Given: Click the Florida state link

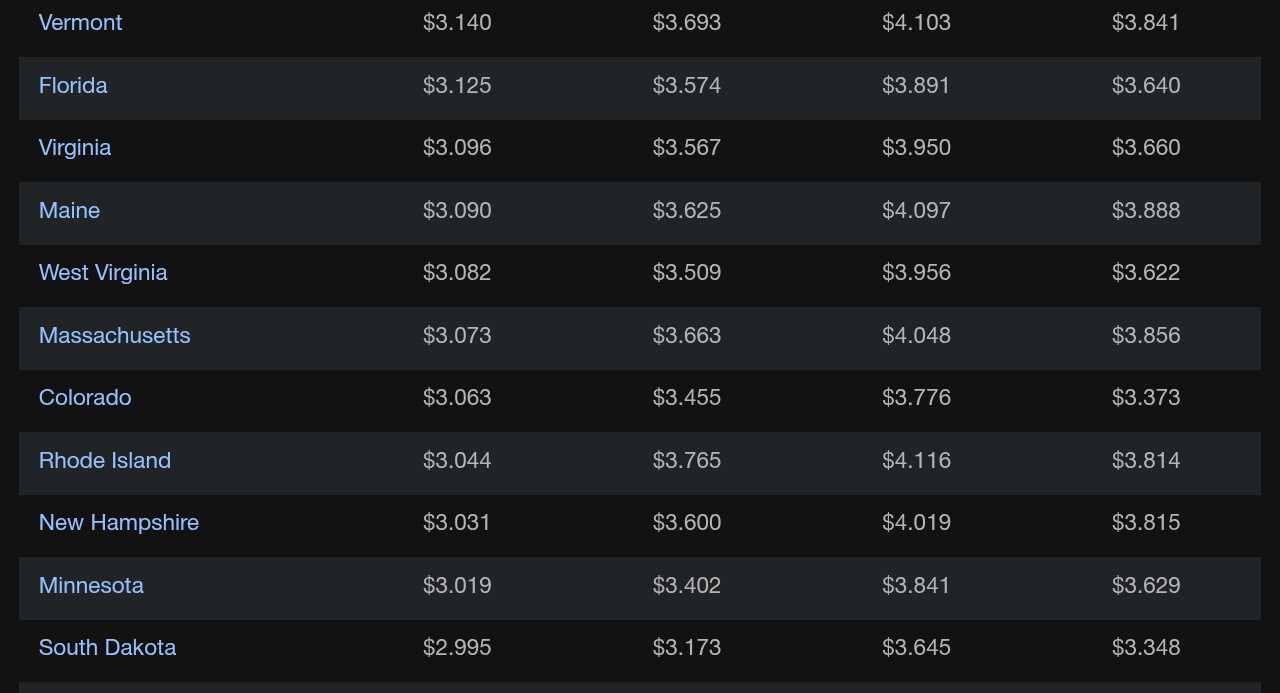Looking at the screenshot, I should [x=73, y=85].
